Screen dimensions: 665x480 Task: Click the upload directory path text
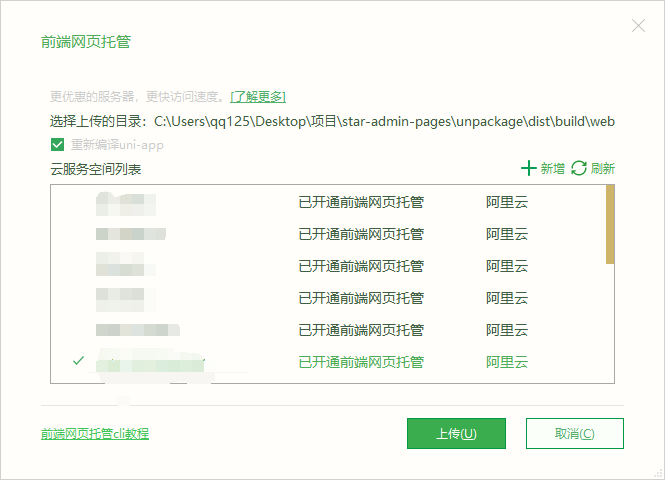tap(383, 122)
